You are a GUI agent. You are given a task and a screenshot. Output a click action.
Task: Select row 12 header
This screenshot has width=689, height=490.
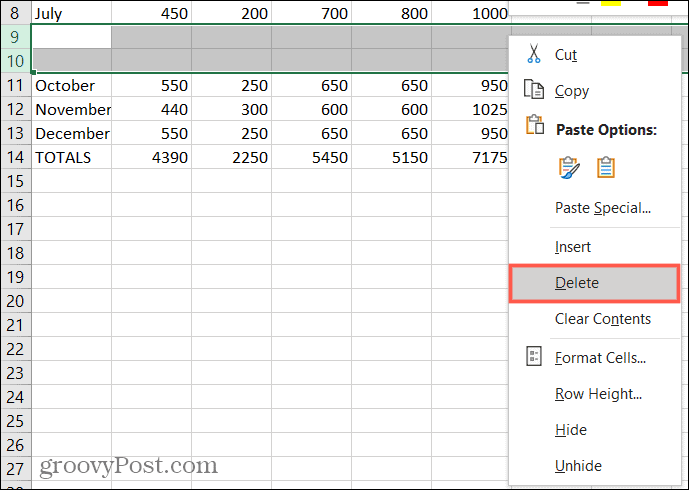[x=16, y=109]
